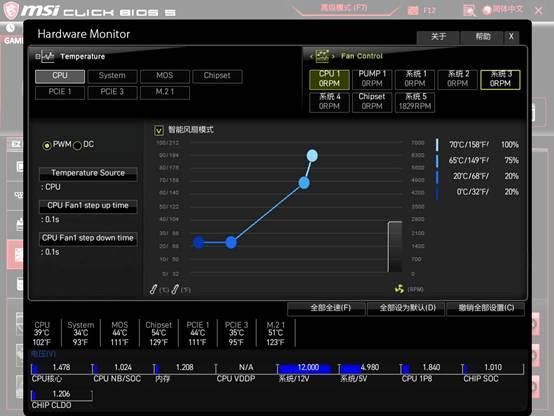Select the M.2 1 temperature tab
Image resolution: width=554 pixels, height=416 pixels.
[x=165, y=92]
